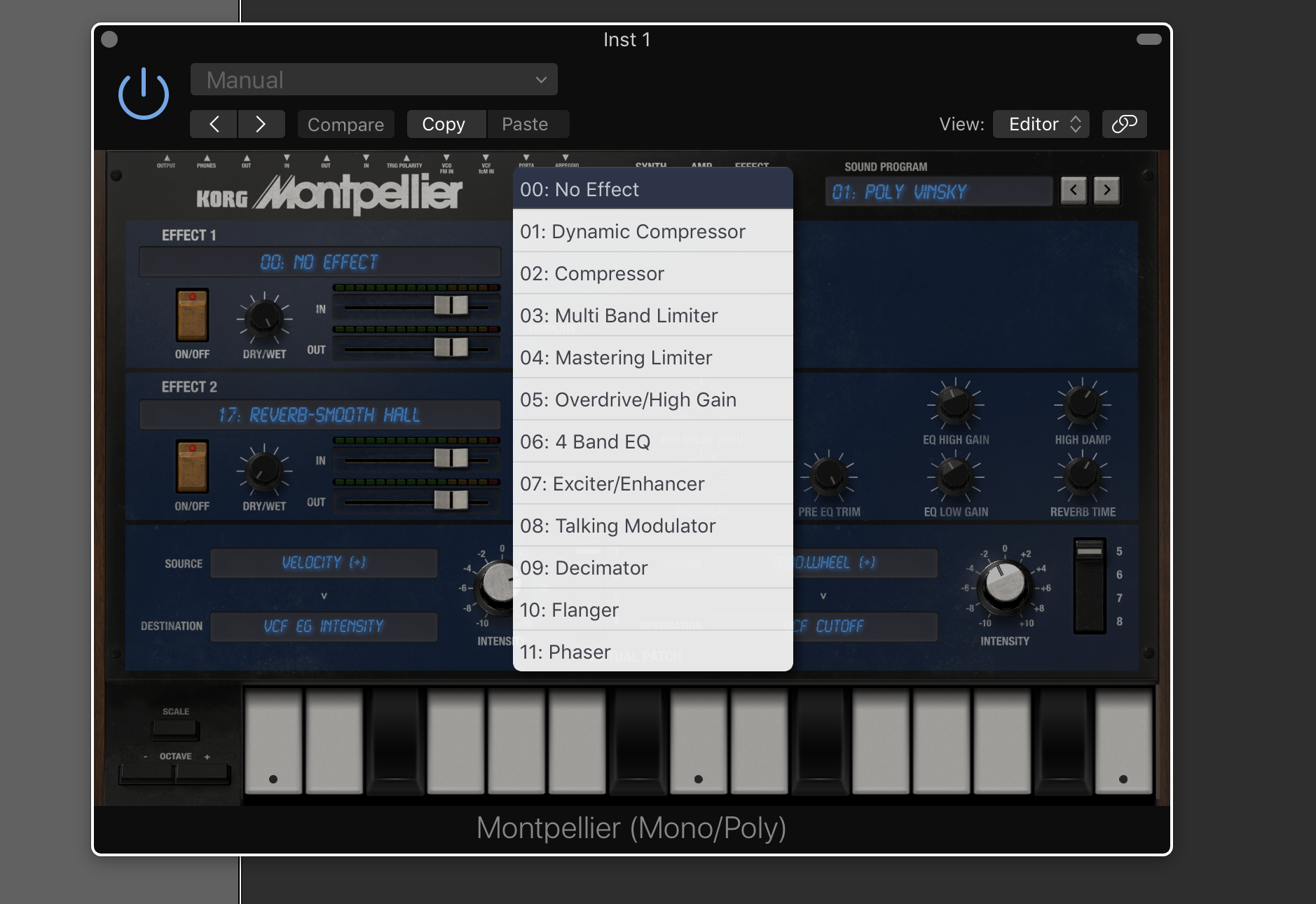Click the SCALE button on keyboard panel
The height and width of the screenshot is (904, 1316).
[175, 730]
